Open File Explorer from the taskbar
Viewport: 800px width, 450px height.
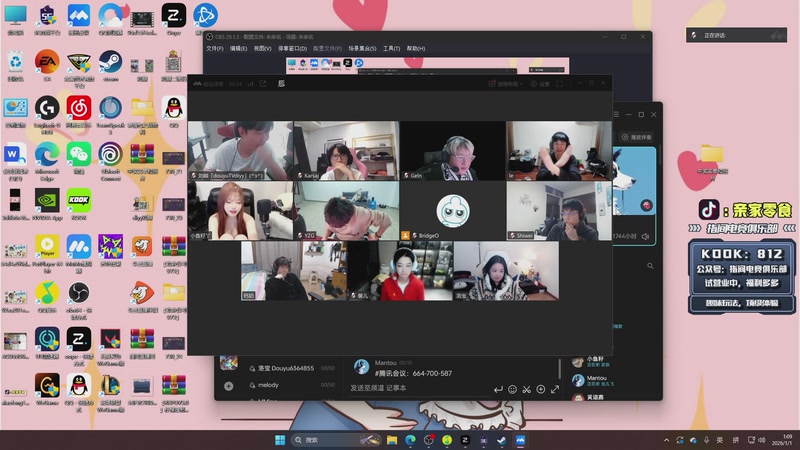pos(392,440)
